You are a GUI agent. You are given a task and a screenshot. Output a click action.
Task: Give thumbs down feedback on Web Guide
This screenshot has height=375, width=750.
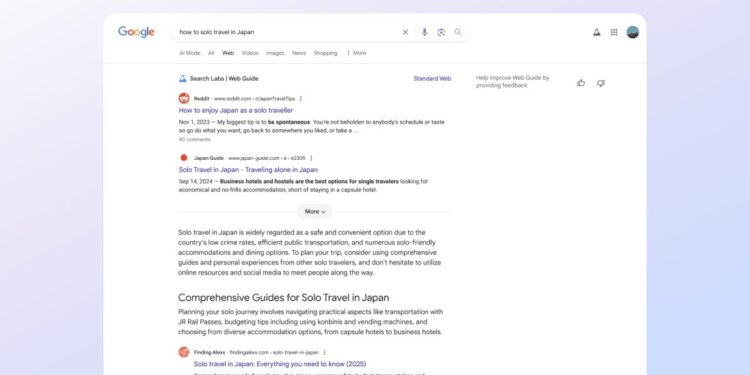tap(601, 83)
